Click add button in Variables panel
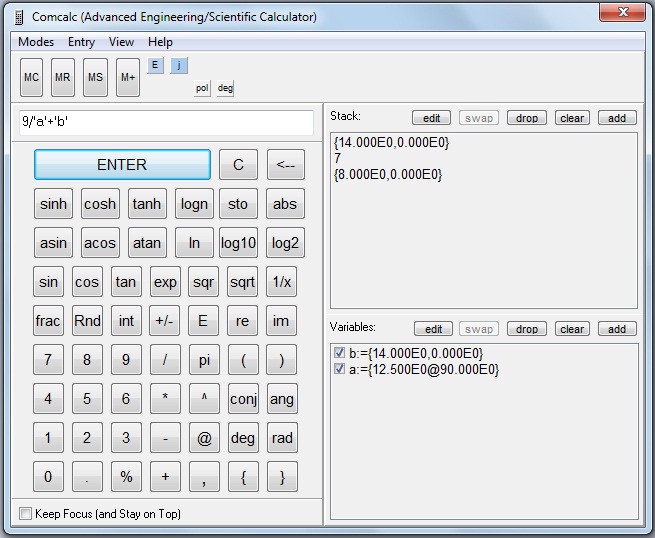Image resolution: width=655 pixels, height=538 pixels. pos(617,329)
